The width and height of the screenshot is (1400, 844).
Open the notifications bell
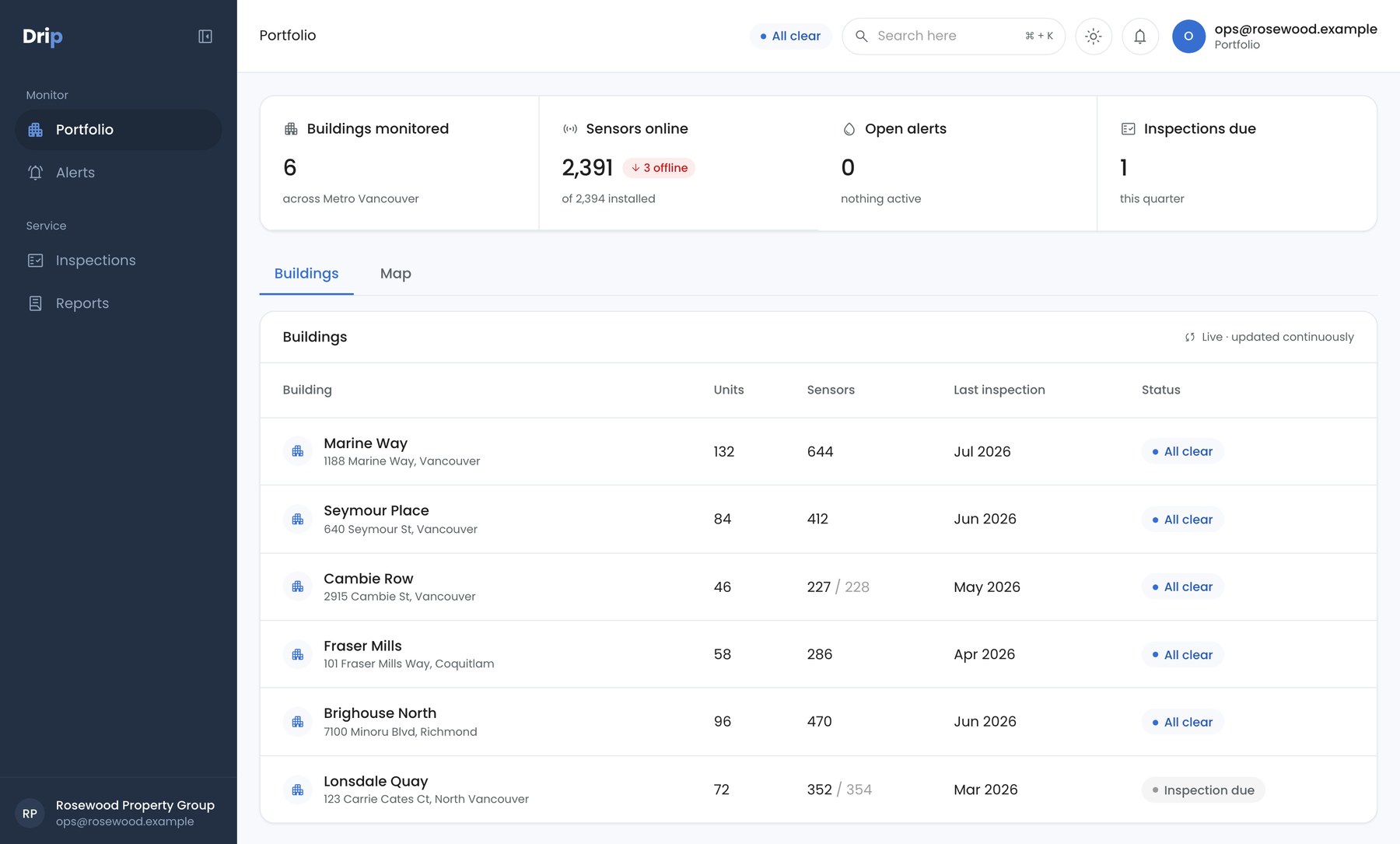(1140, 37)
